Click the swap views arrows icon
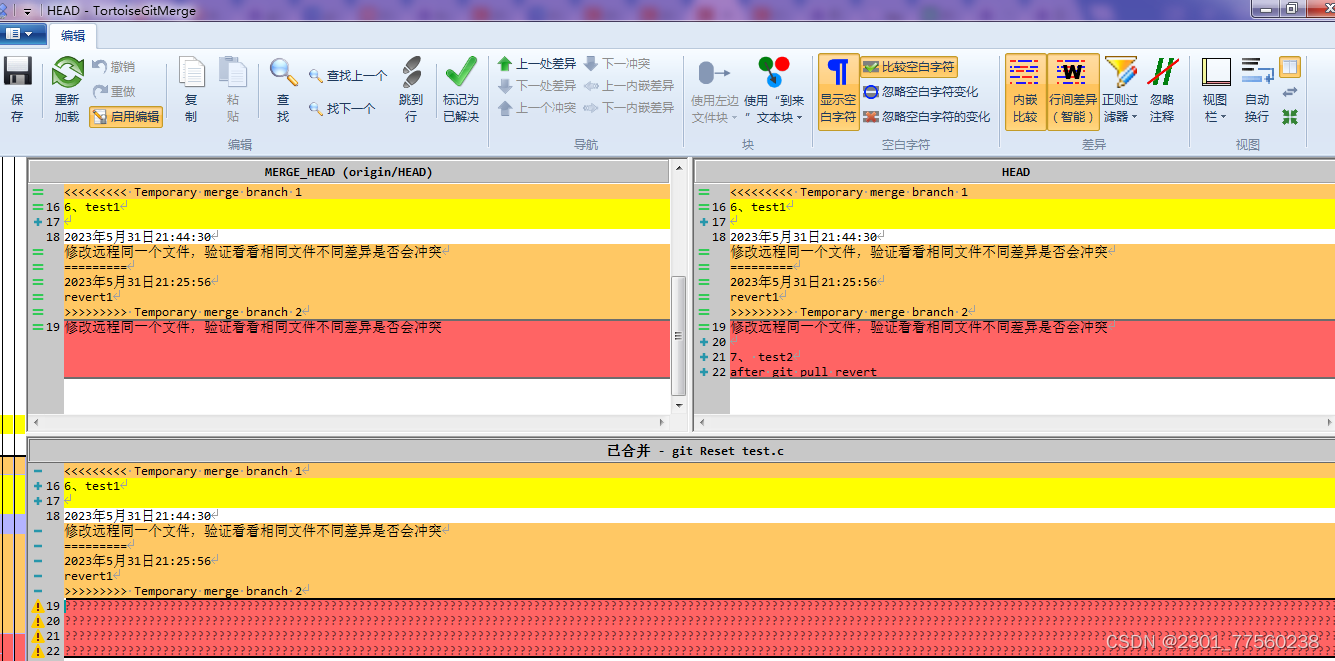Viewport: 1335px width, 661px height. pos(1290,92)
